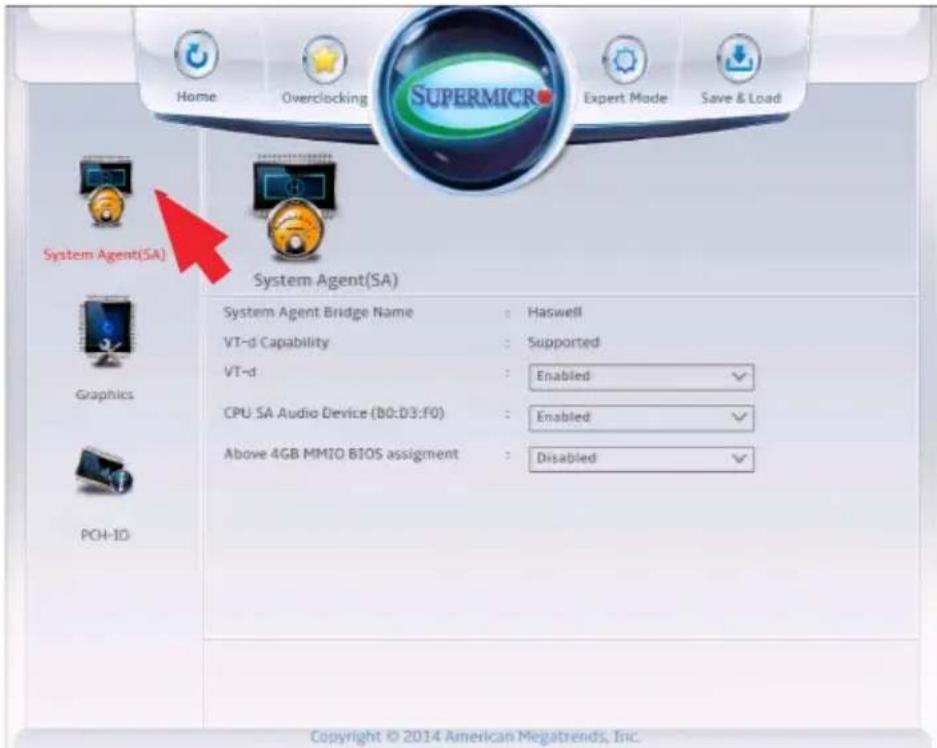Select the System Agent(SA) sidebar icon
This screenshot has width=937, height=748.
tap(106, 191)
